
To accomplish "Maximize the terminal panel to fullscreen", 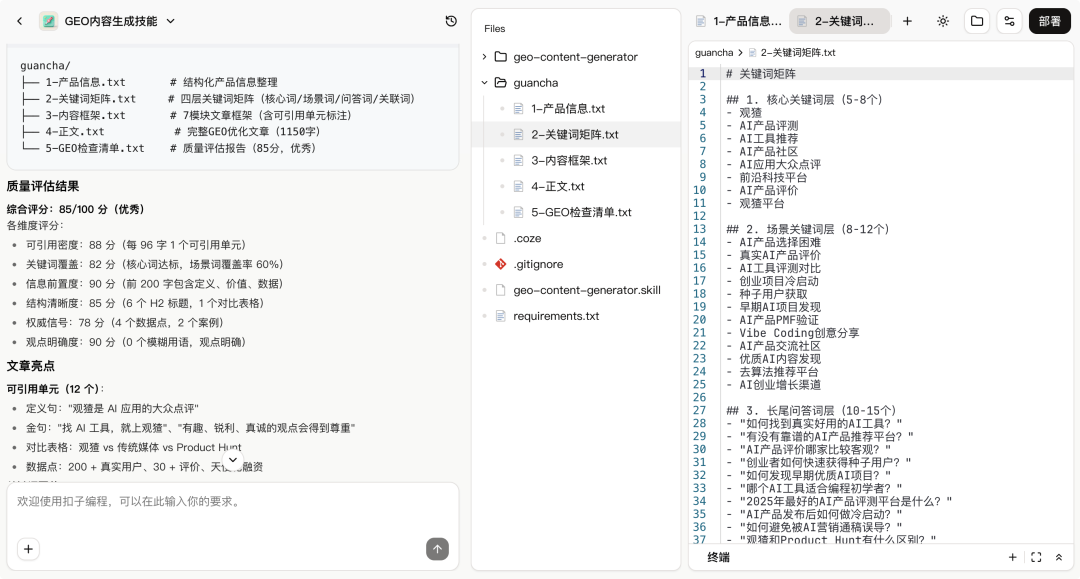I will pos(1036,557).
